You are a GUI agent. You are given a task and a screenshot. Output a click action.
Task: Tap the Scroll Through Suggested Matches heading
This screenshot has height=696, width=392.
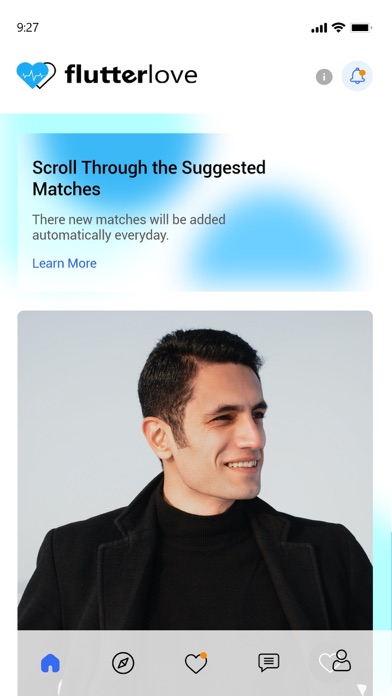coord(149,178)
